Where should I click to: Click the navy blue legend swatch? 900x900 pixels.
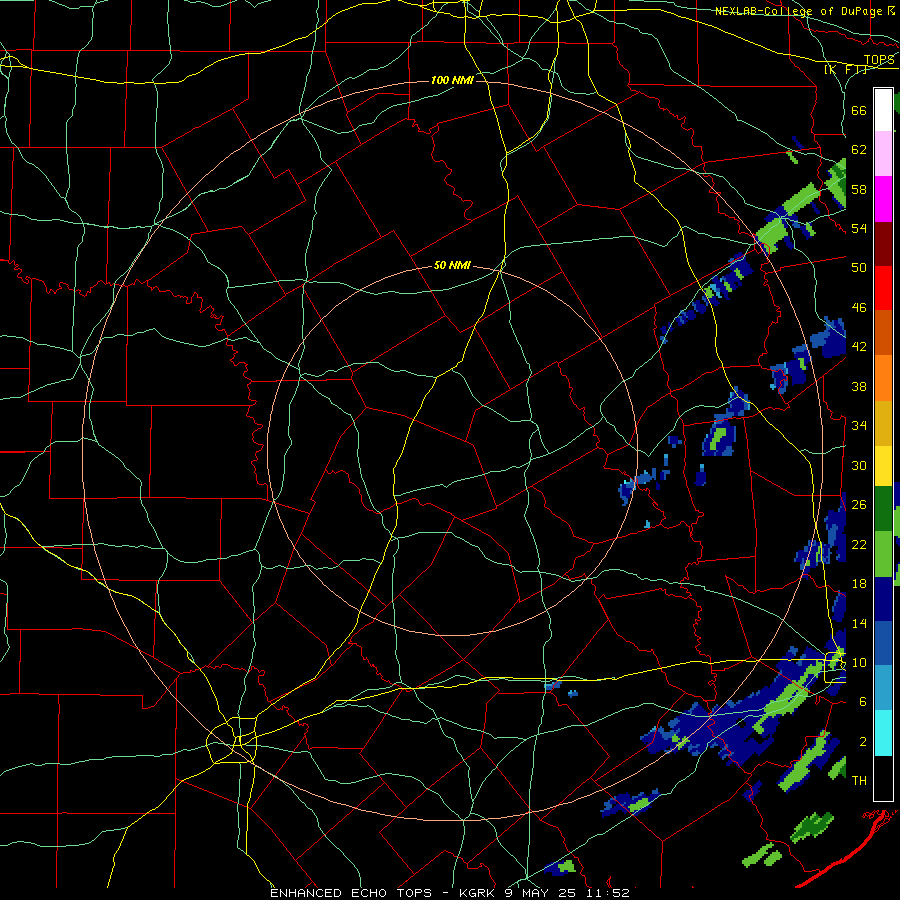(883, 599)
